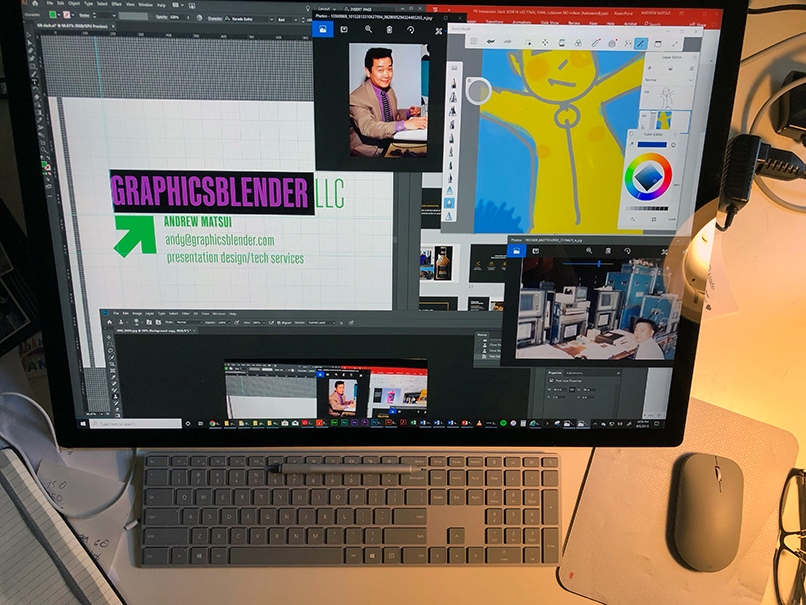
Task: Toggle SketchBook symmetry tool
Action: [628, 44]
